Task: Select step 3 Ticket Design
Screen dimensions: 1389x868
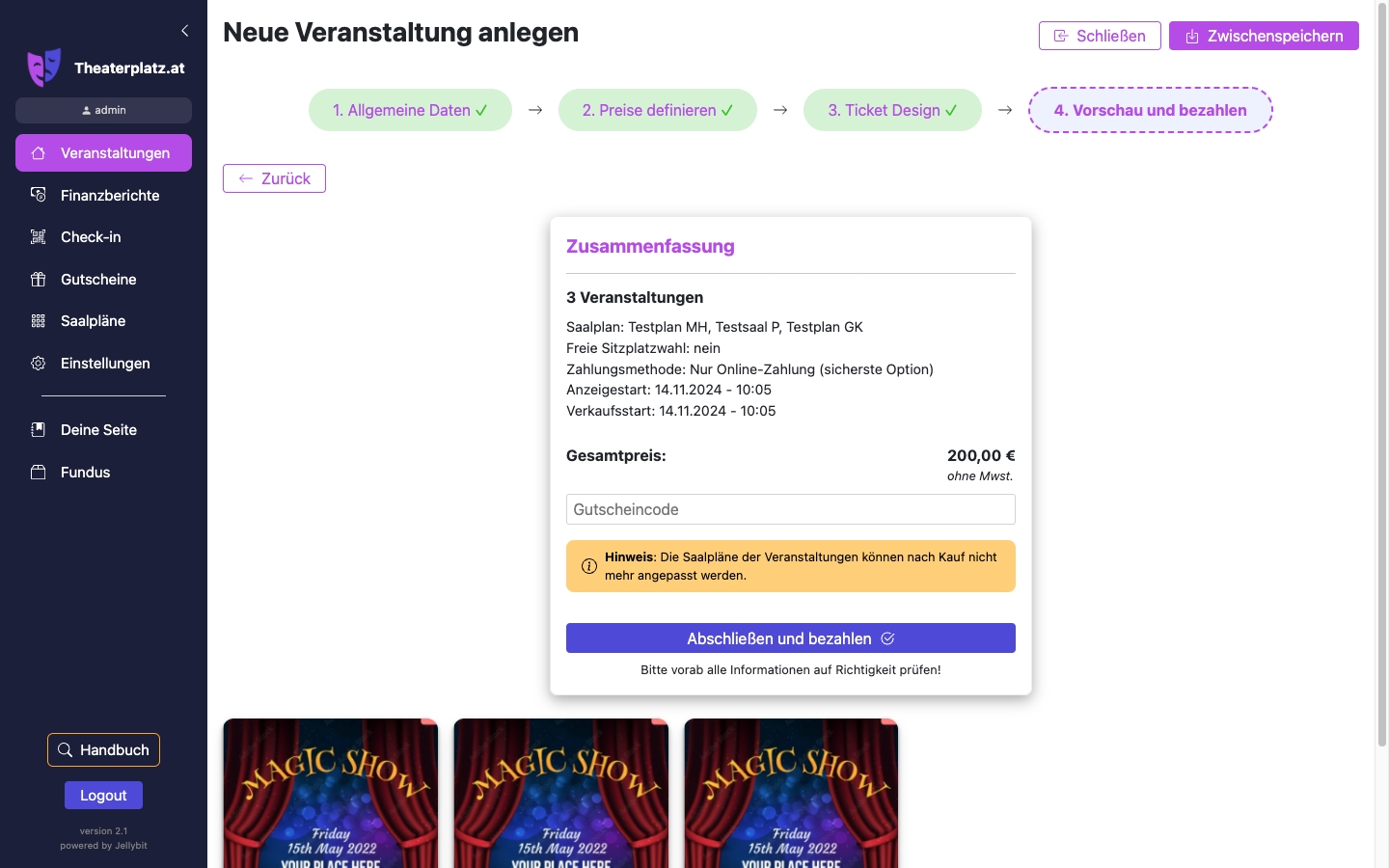Action: coord(892,110)
